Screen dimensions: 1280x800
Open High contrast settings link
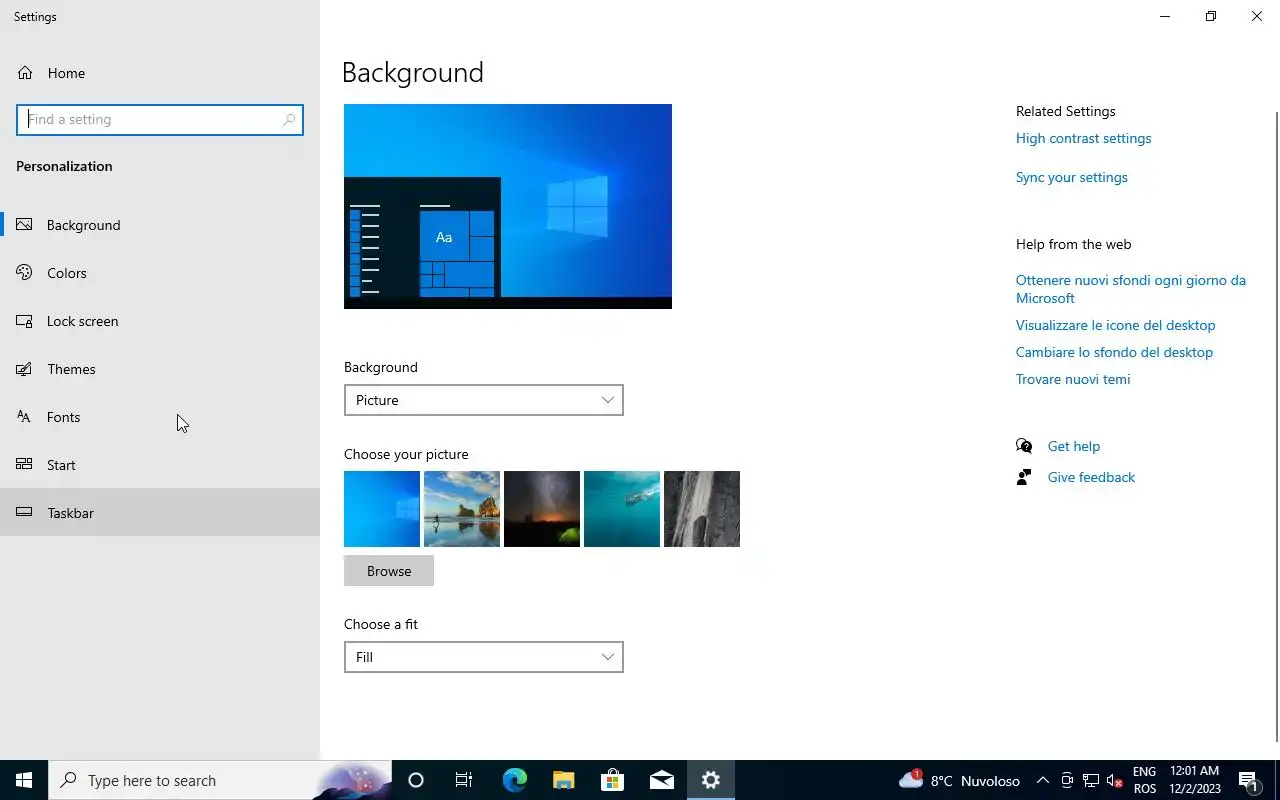pyautogui.click(x=1083, y=138)
